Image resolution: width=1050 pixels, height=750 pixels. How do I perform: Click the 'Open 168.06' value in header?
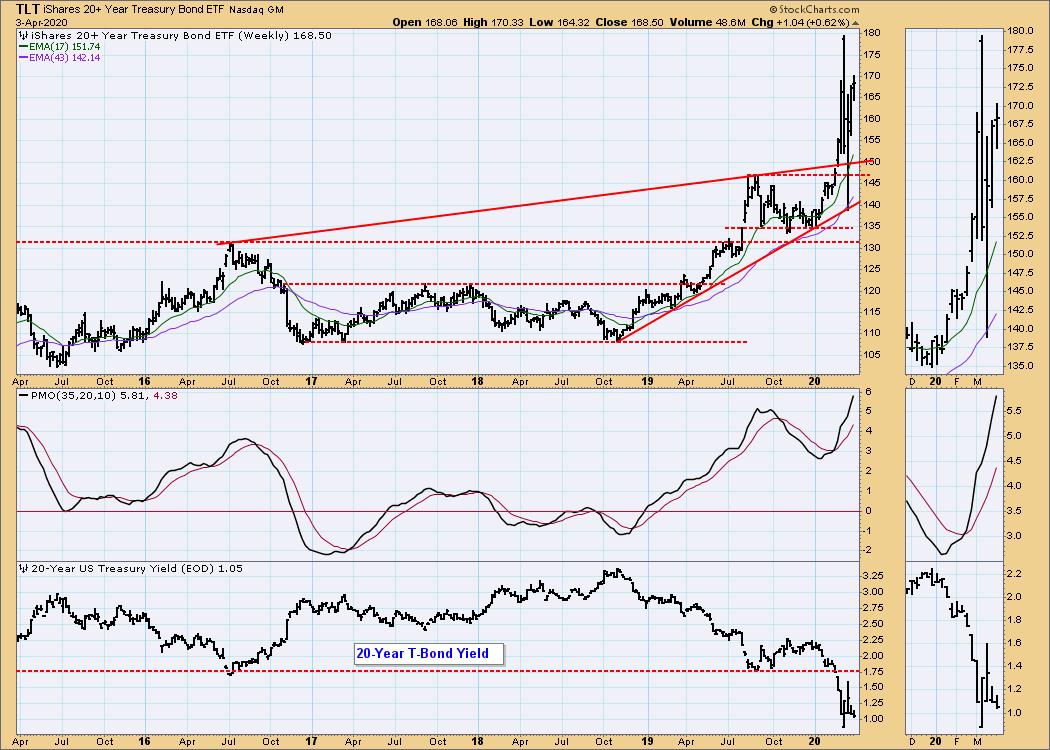point(425,22)
